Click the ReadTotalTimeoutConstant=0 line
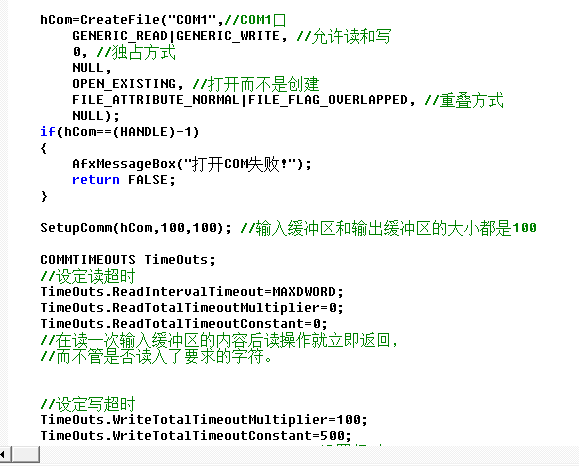The image size is (579, 466). 184,324
